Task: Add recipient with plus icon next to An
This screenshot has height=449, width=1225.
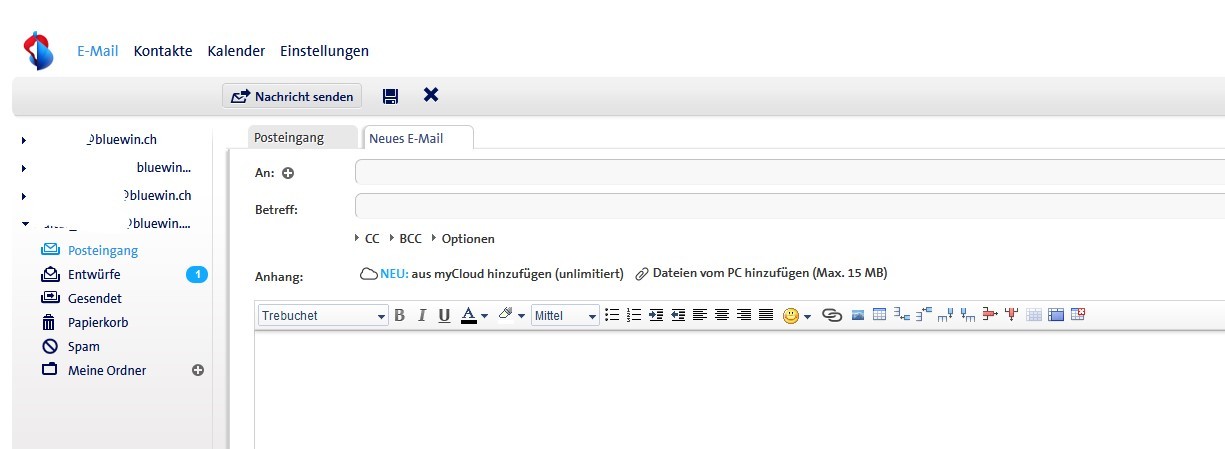Action: tap(289, 173)
